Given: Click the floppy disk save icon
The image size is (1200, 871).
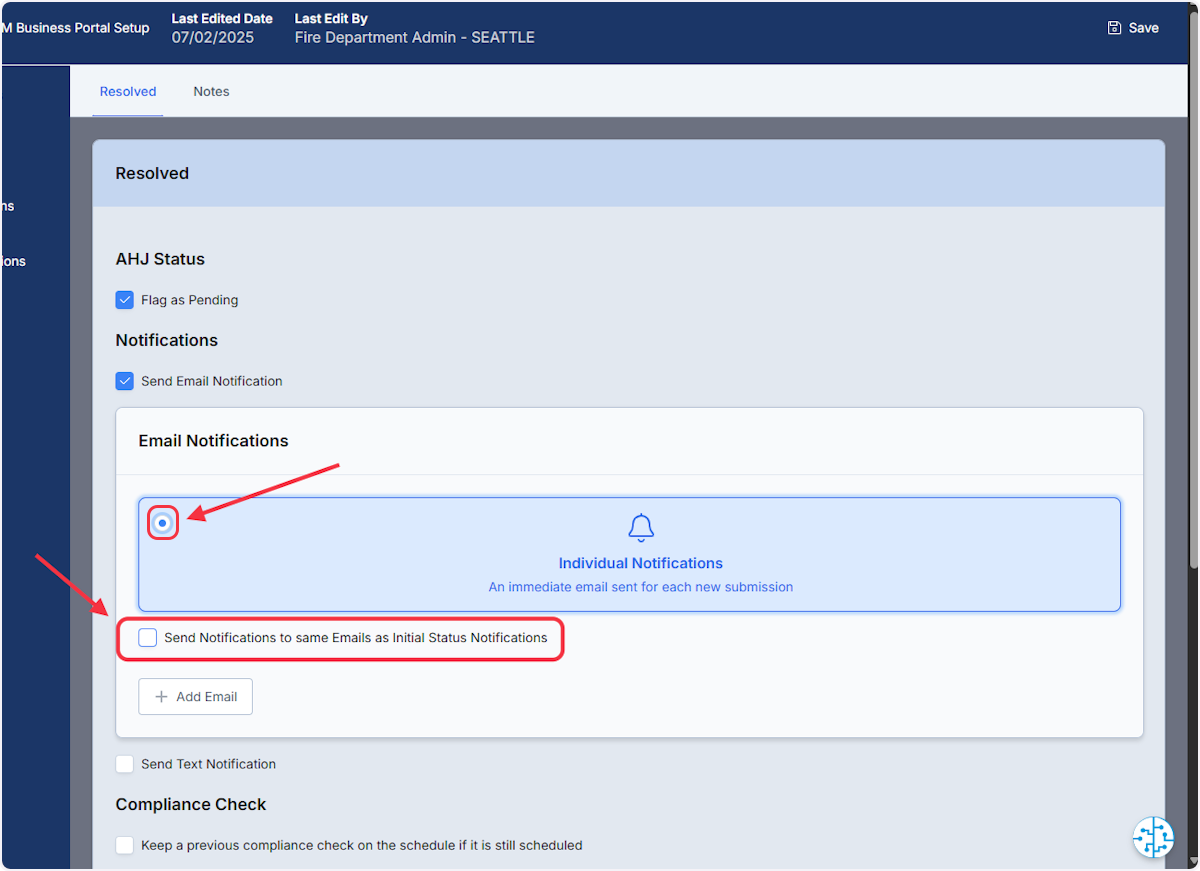Looking at the screenshot, I should (x=1114, y=28).
